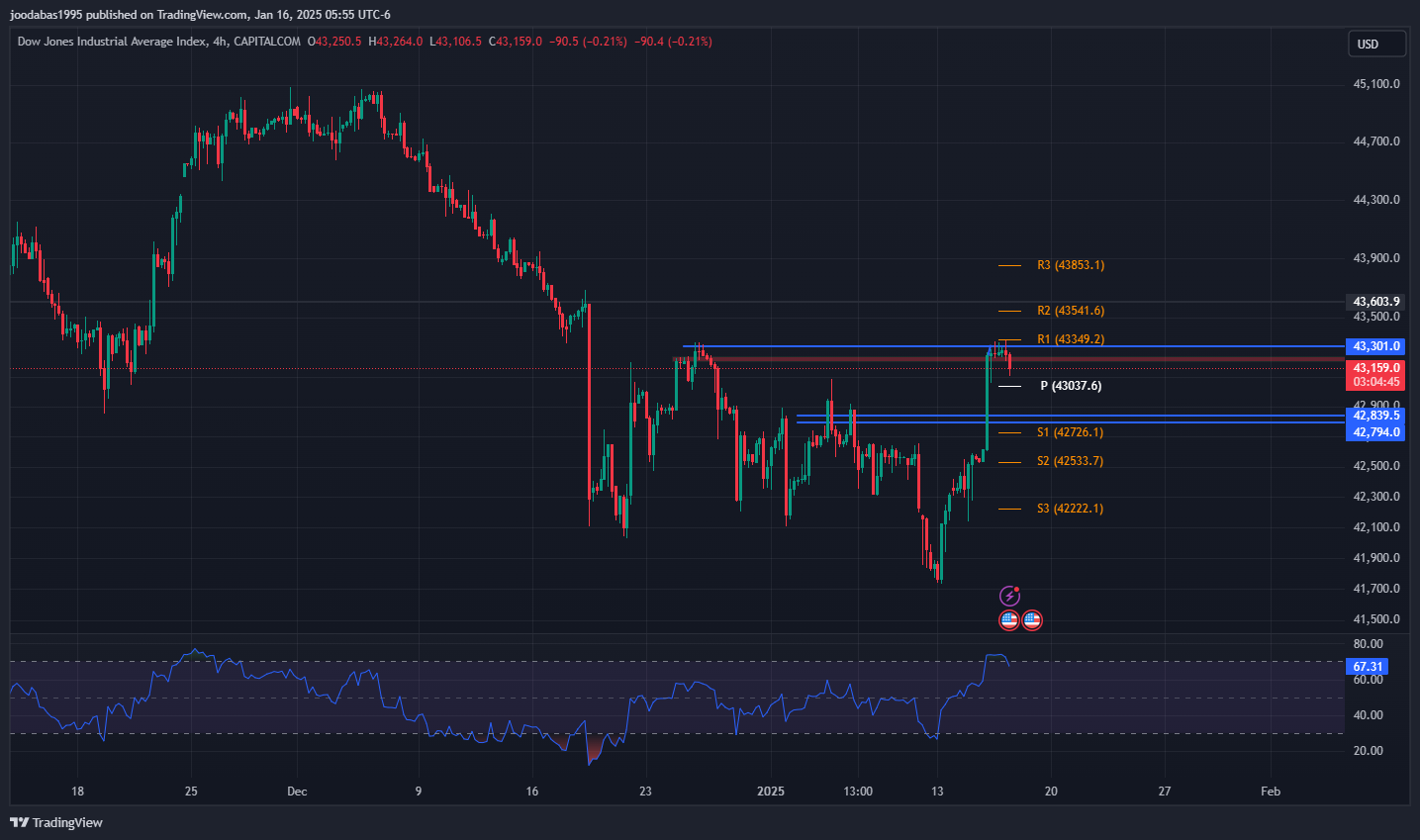Click the 43,603.9 gray price label
This screenshot has width=1420, height=840.
pyautogui.click(x=1375, y=302)
